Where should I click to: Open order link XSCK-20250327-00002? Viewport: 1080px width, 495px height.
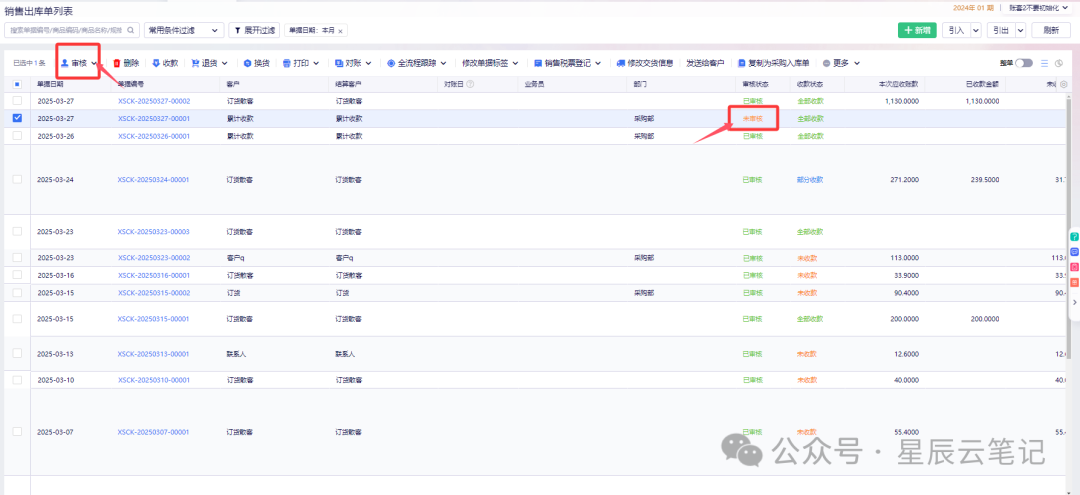tap(154, 101)
